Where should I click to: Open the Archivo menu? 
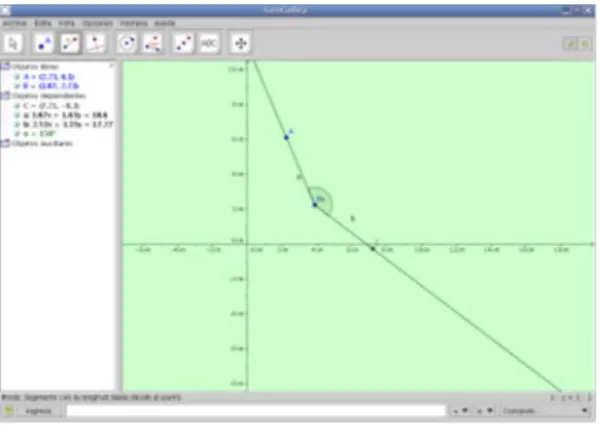pos(15,23)
